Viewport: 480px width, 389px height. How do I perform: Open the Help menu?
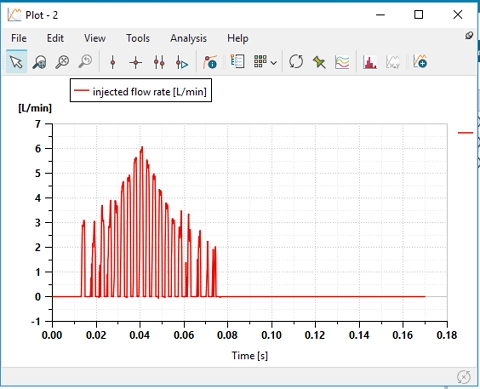238,38
